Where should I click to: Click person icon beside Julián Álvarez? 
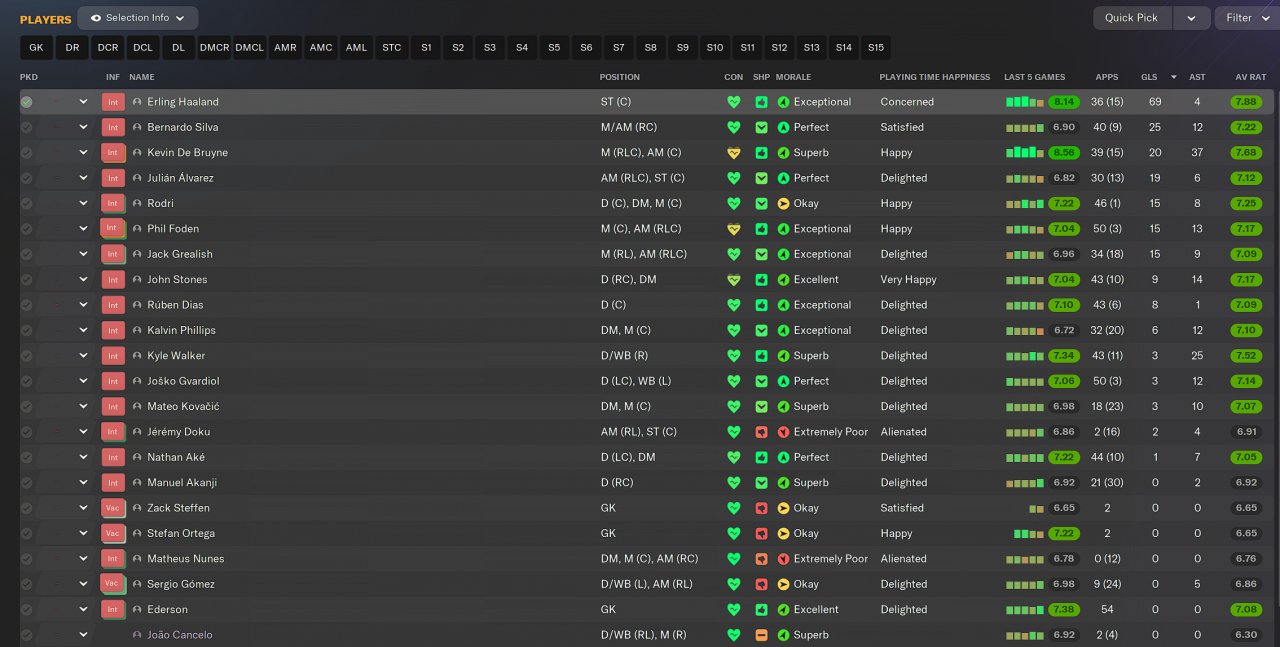tap(137, 178)
